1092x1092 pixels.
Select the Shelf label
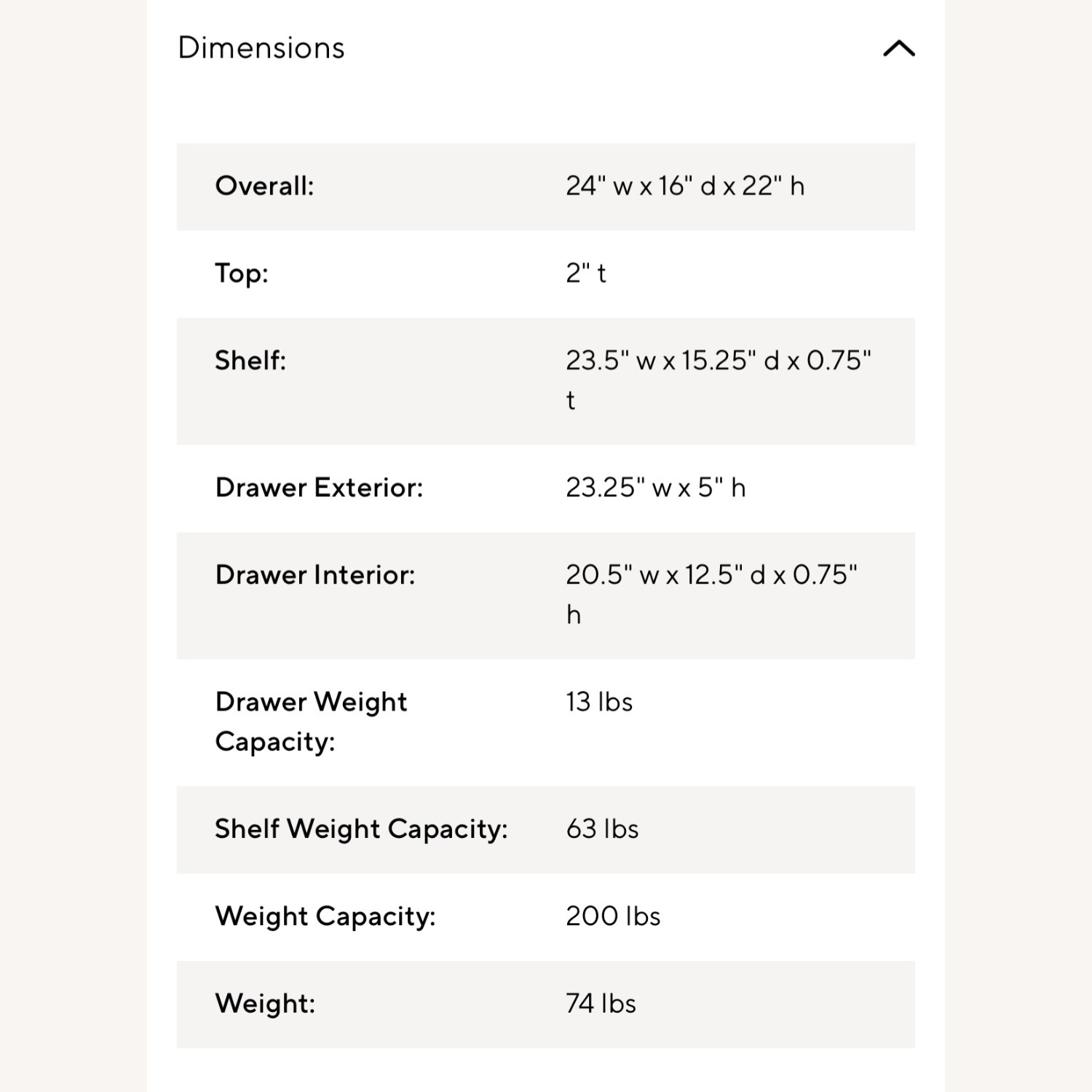(x=250, y=360)
